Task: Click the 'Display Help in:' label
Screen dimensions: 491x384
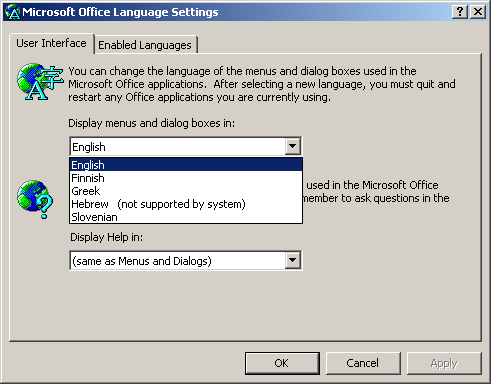Action: [x=106, y=237]
